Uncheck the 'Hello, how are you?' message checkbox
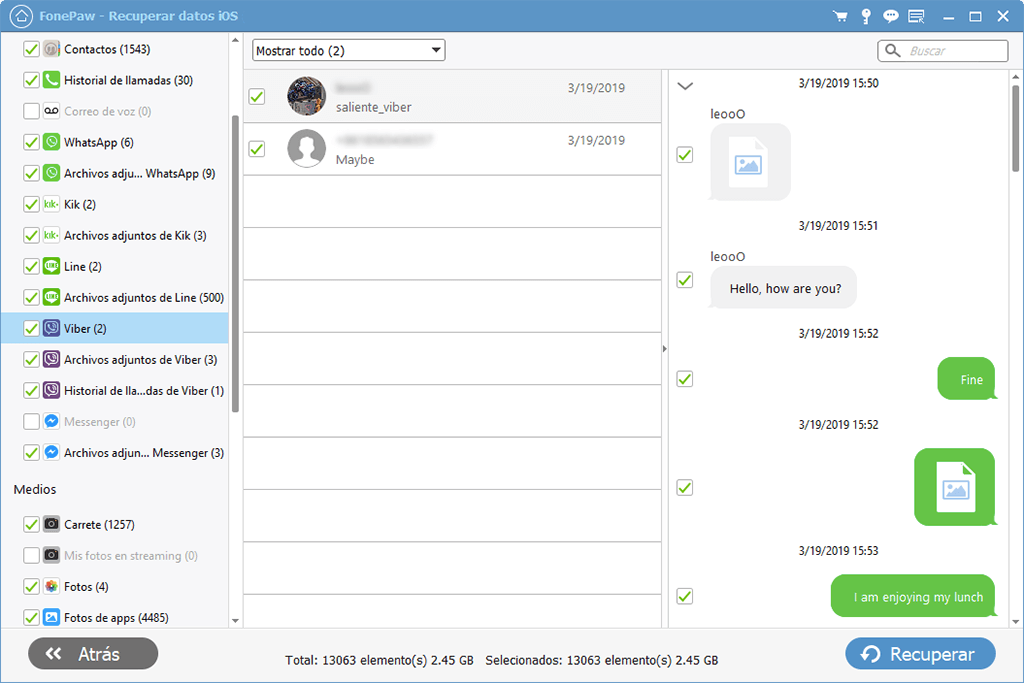Screen dimensions: 1024x683 684,280
